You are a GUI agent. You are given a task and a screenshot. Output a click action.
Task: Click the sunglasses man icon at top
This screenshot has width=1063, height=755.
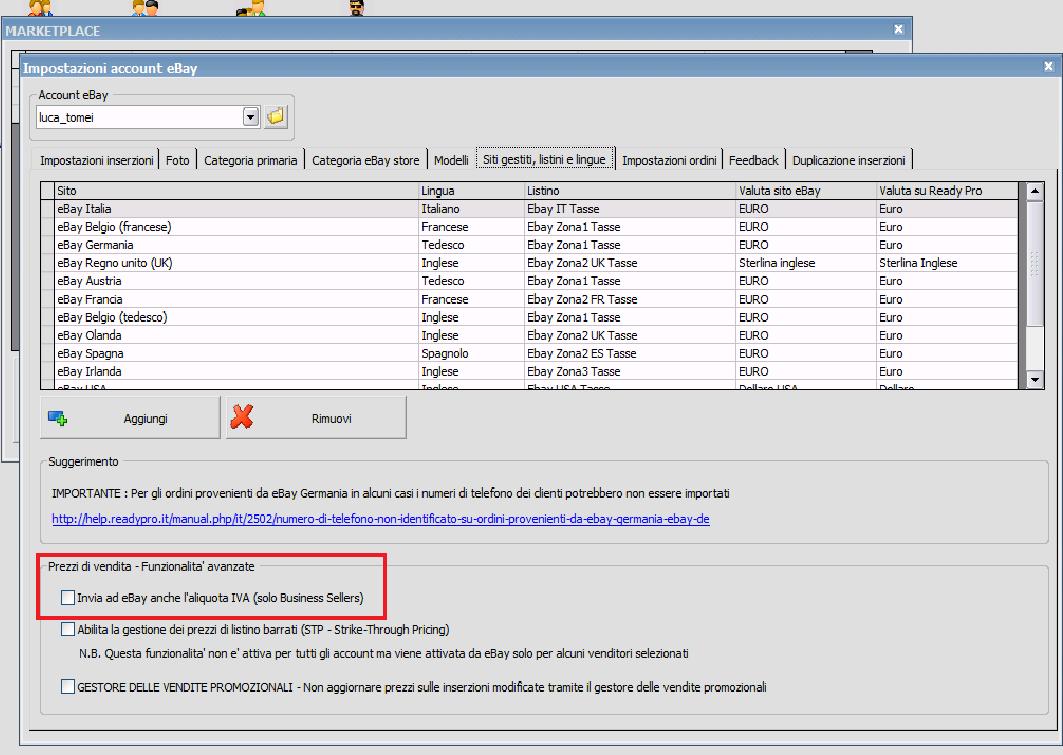[356, 8]
